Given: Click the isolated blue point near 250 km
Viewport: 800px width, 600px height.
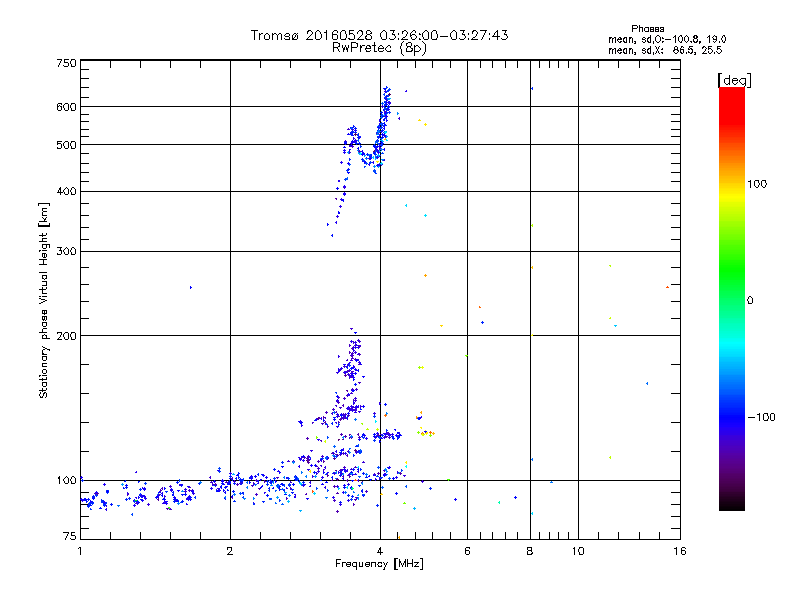Looking at the screenshot, I should click(191, 288).
